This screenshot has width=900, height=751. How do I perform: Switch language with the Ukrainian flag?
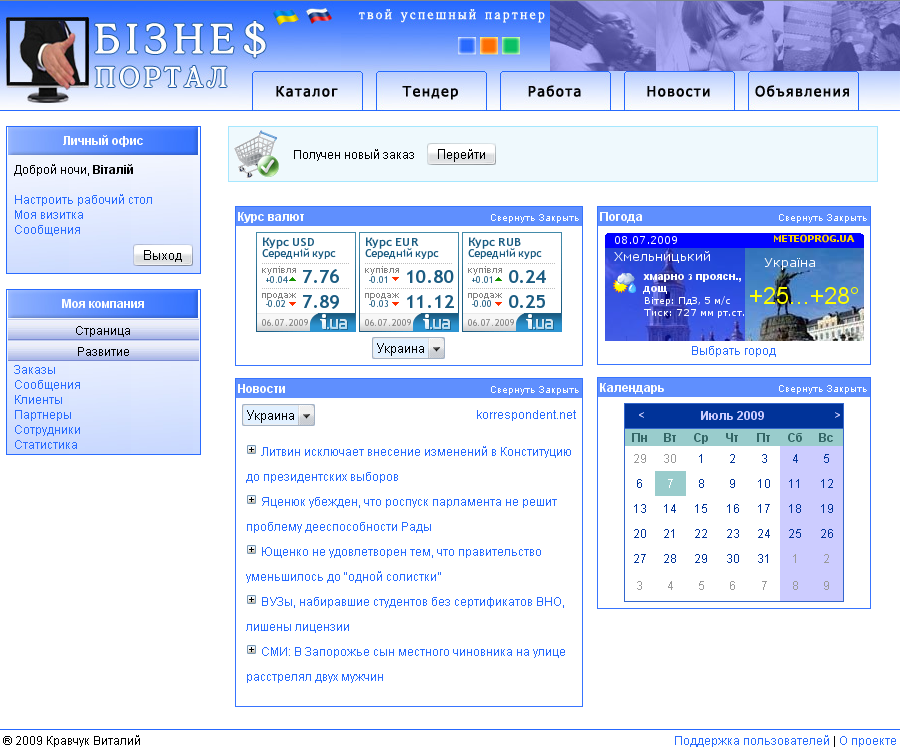286,16
